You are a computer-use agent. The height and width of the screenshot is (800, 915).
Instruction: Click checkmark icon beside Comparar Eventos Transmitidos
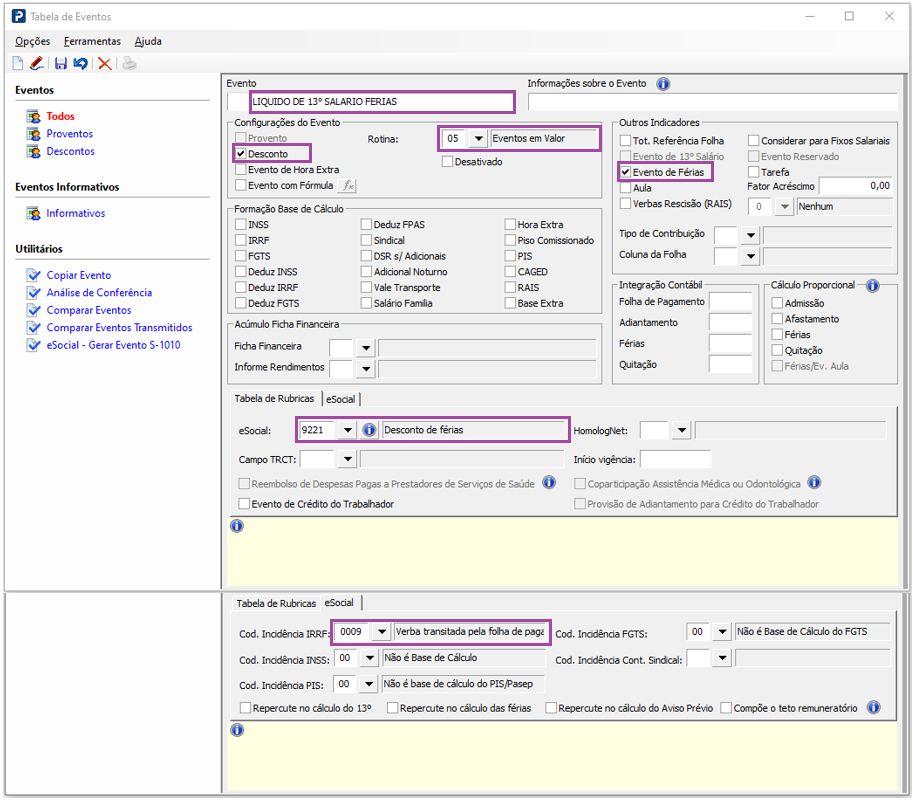[34, 327]
